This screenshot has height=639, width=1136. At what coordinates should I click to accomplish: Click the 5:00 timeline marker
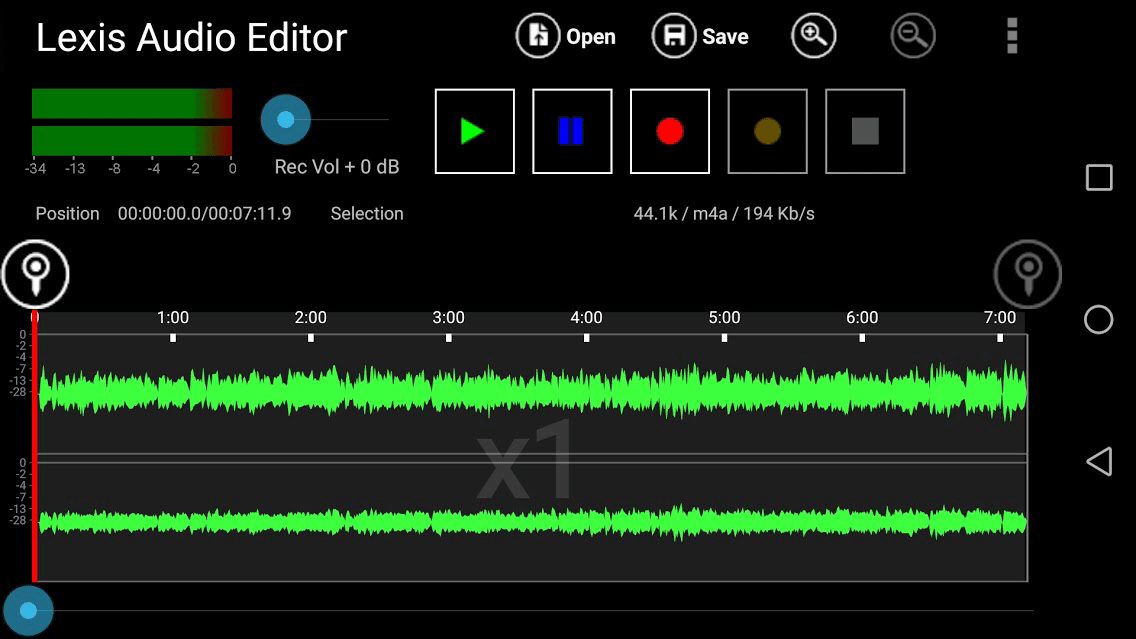tap(724, 317)
